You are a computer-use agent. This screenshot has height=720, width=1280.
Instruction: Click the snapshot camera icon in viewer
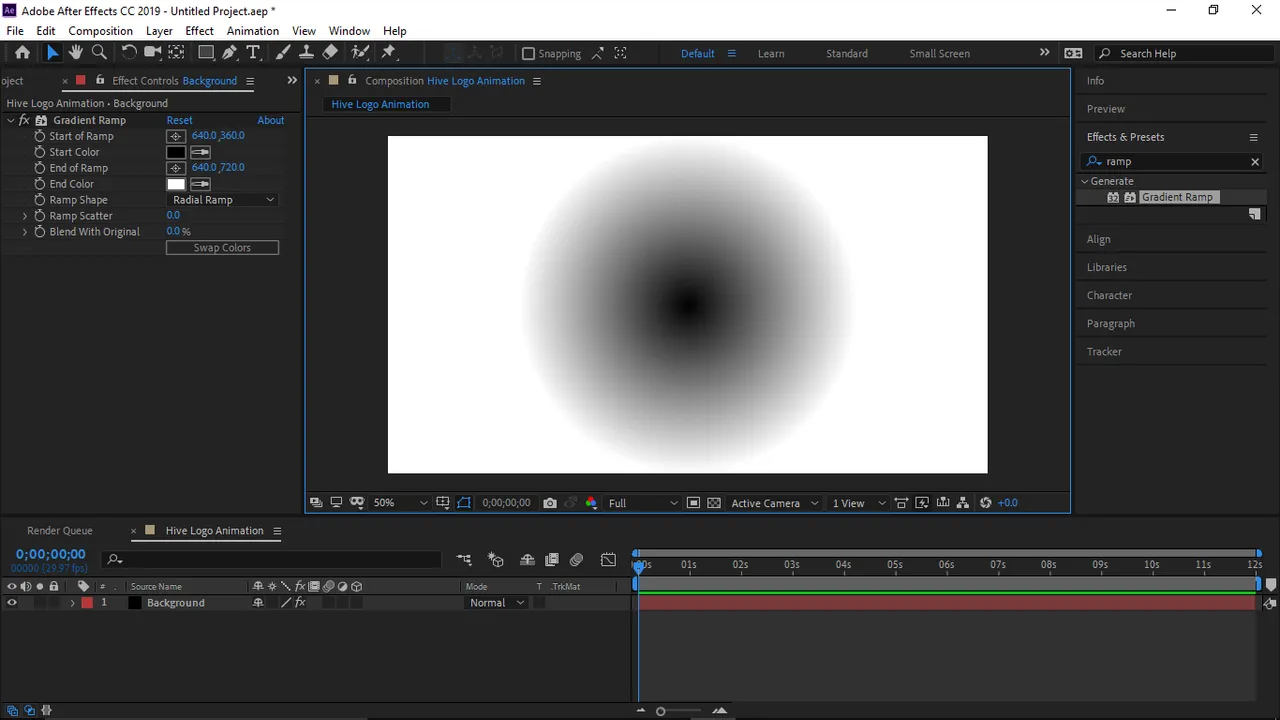click(x=550, y=503)
